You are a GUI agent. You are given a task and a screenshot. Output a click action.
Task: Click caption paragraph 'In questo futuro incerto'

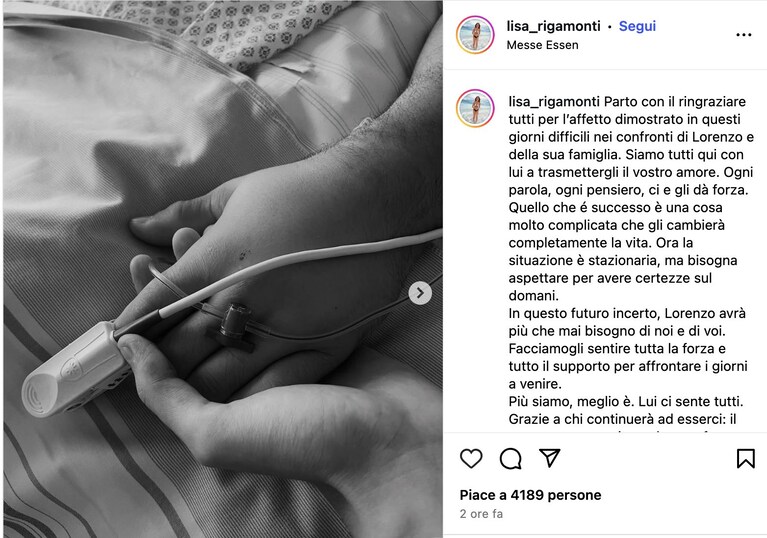[x=628, y=348]
